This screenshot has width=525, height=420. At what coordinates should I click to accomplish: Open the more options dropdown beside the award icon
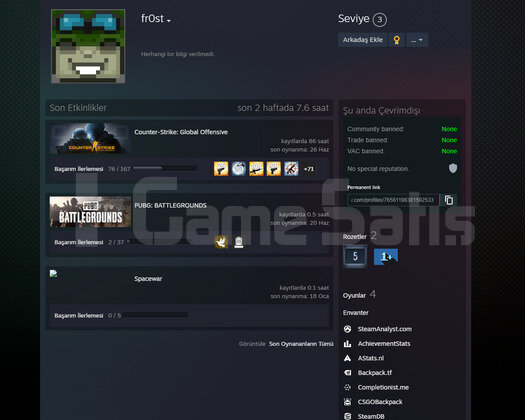417,40
